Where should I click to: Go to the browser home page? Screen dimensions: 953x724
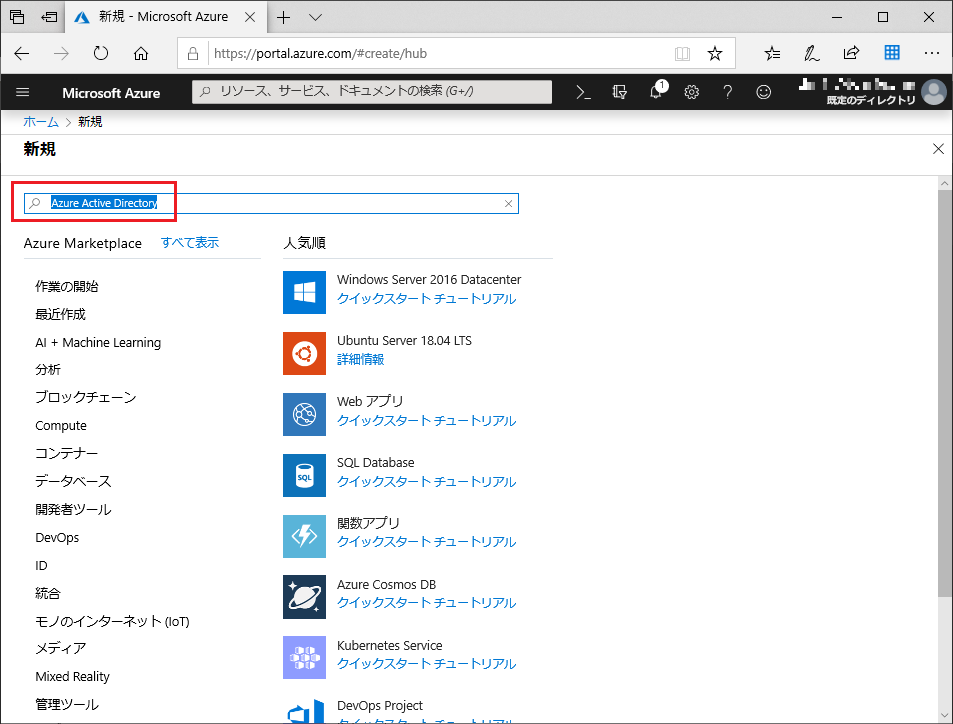click(x=141, y=53)
